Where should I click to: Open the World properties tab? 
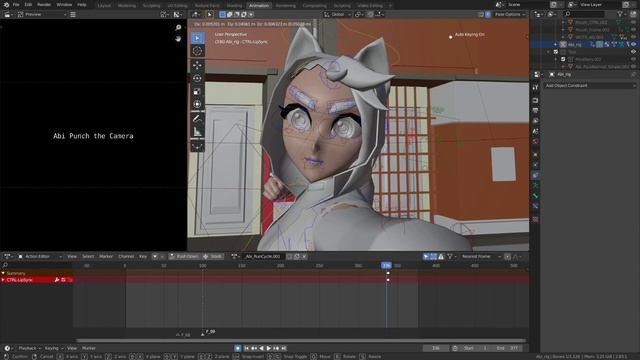pyautogui.click(x=535, y=142)
